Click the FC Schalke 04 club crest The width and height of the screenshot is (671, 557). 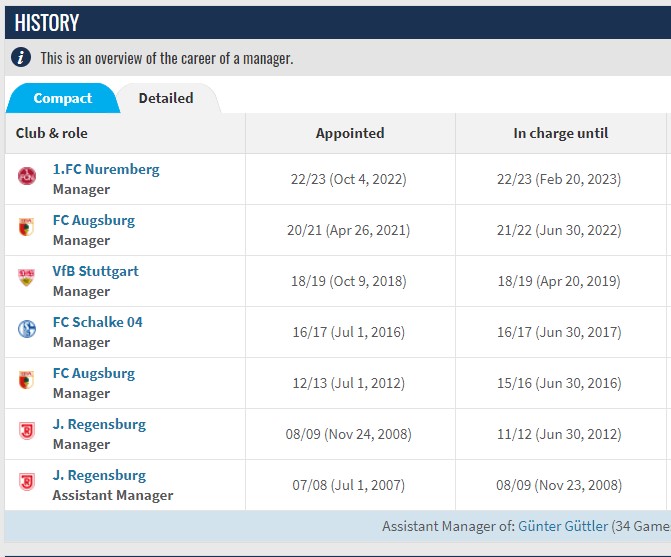pyautogui.click(x=27, y=329)
